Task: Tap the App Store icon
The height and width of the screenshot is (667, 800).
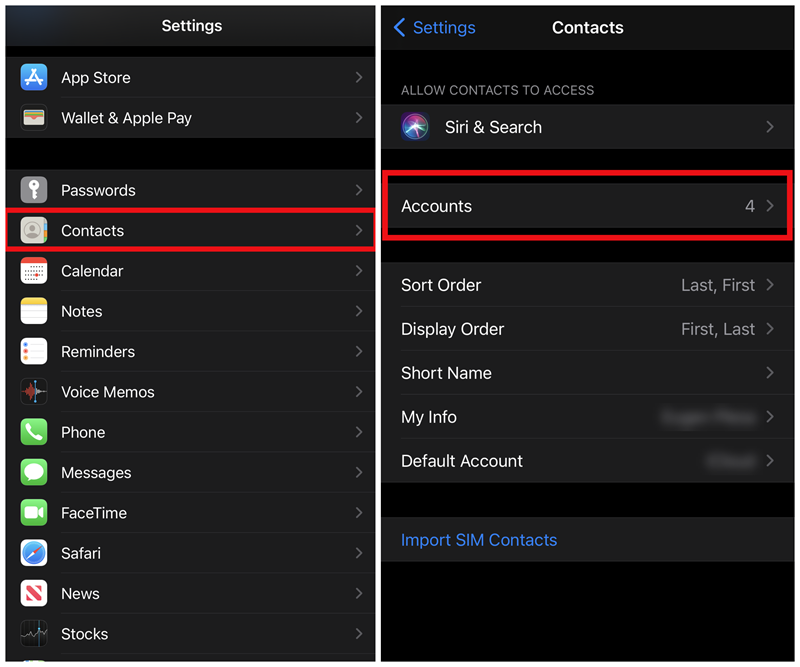Action: 34,78
